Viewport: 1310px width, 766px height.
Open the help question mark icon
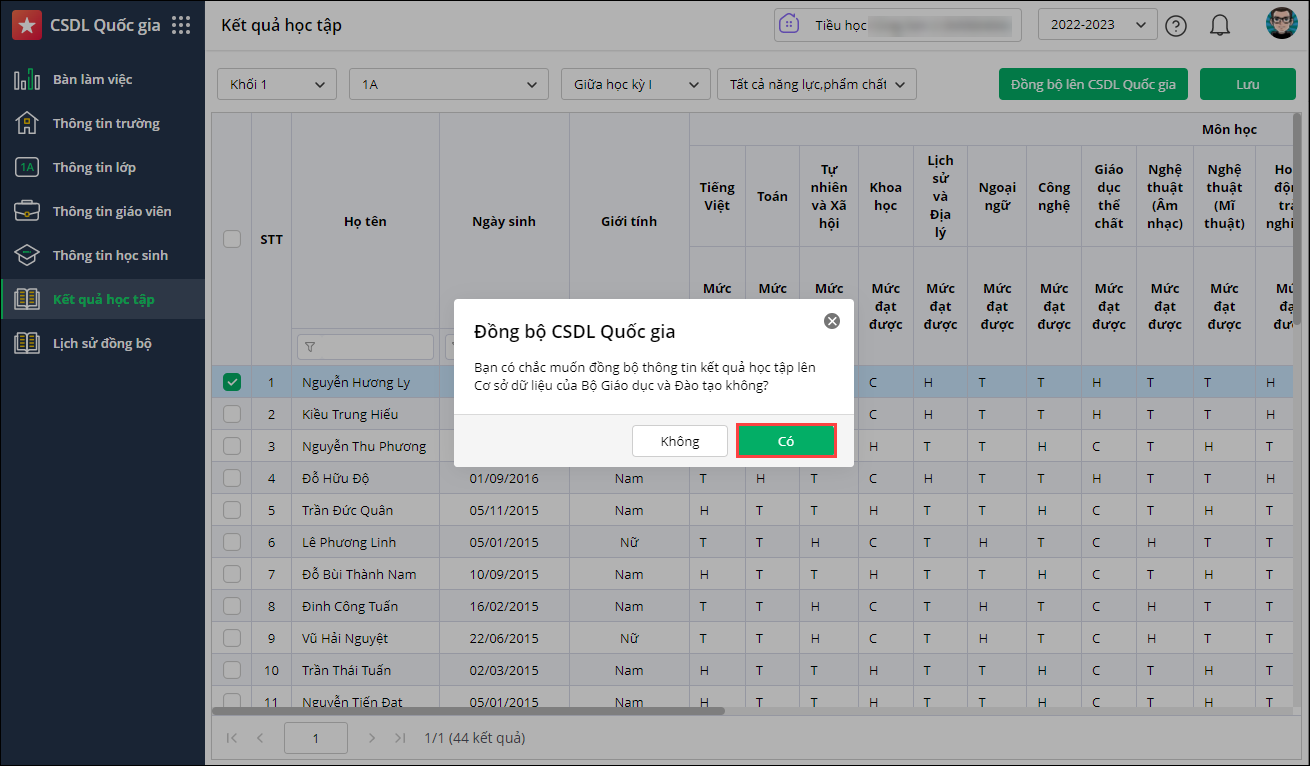(1176, 26)
